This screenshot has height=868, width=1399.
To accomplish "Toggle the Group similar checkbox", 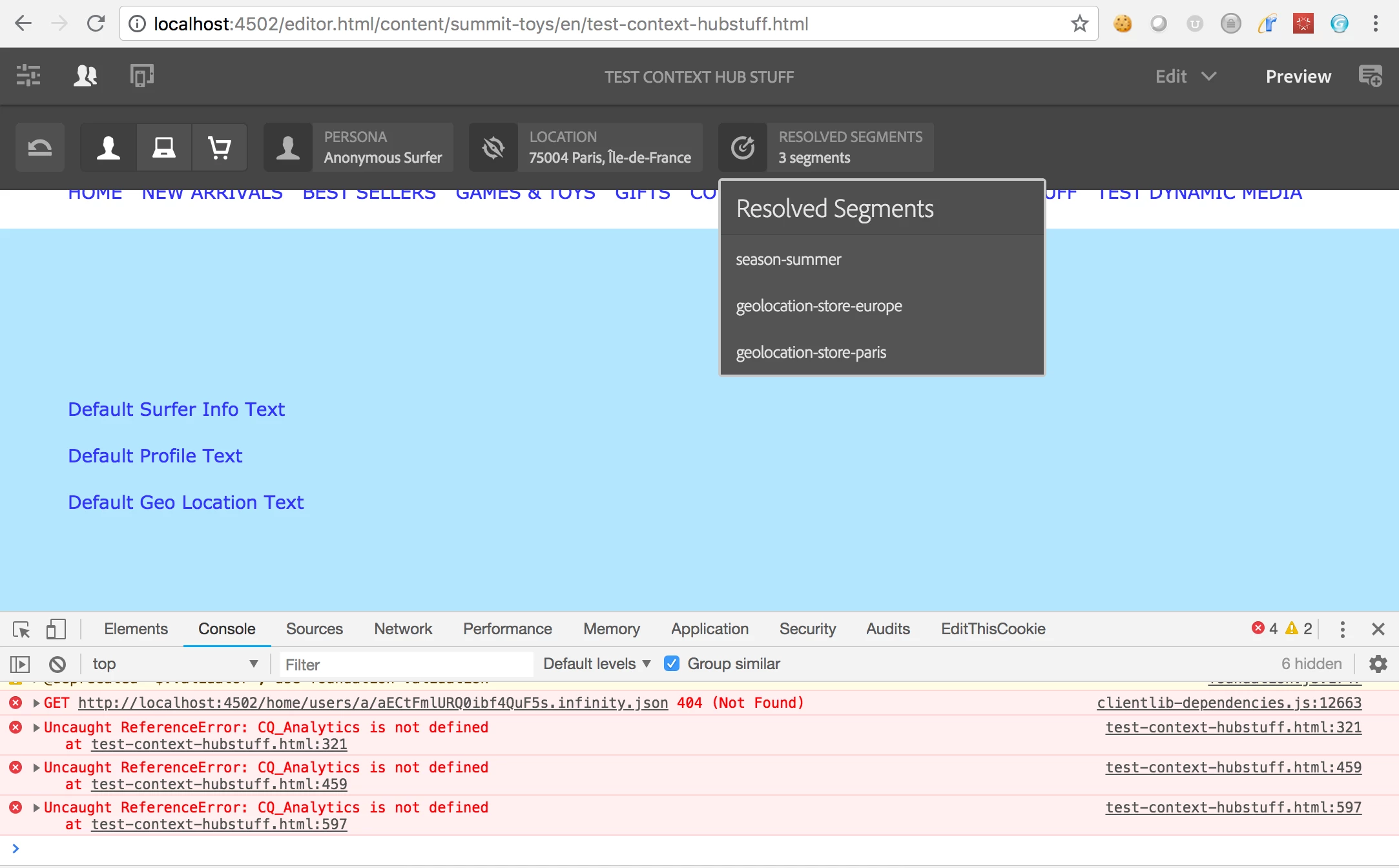I will 672,664.
